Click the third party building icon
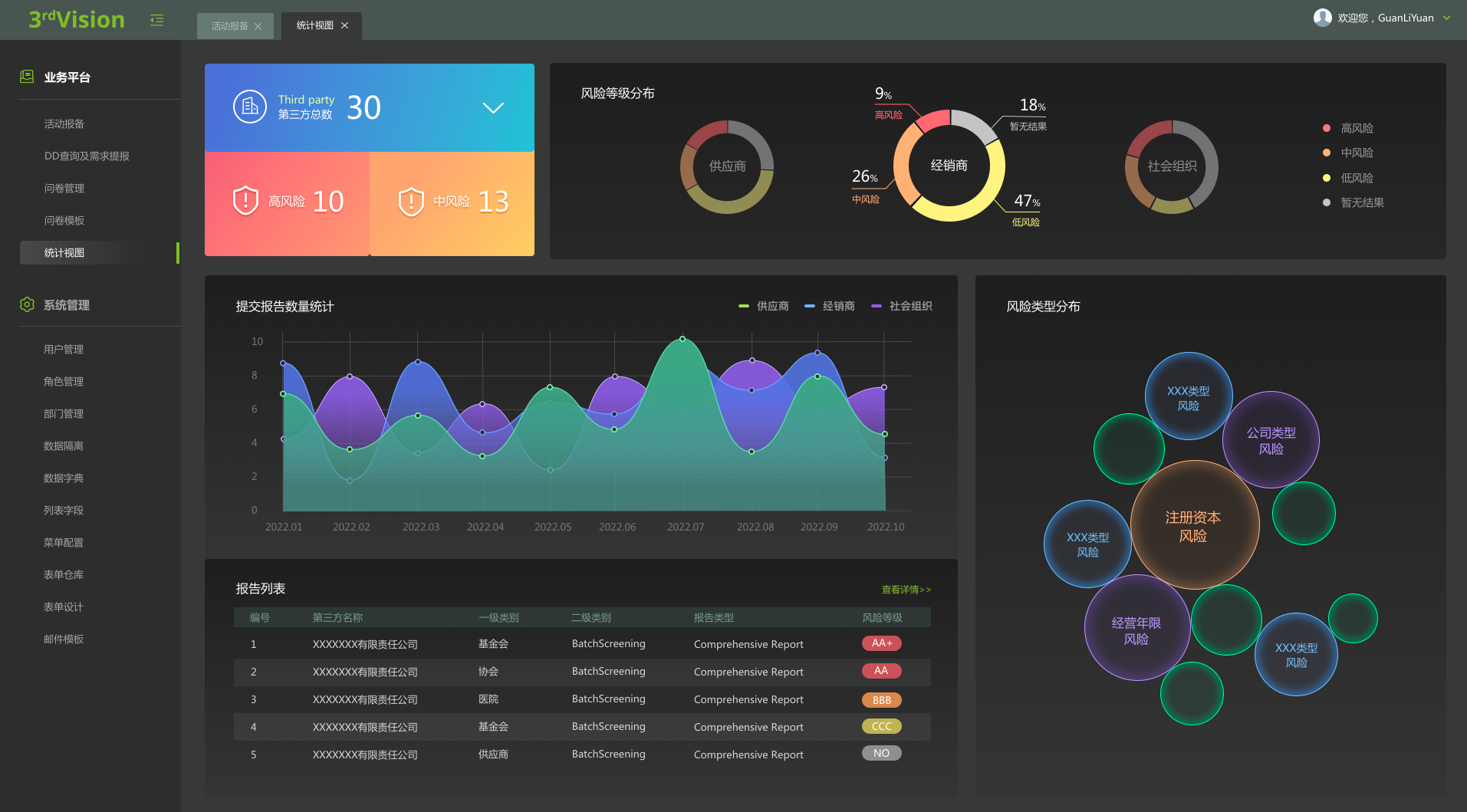Screen dimensions: 1467x812 point(249,107)
